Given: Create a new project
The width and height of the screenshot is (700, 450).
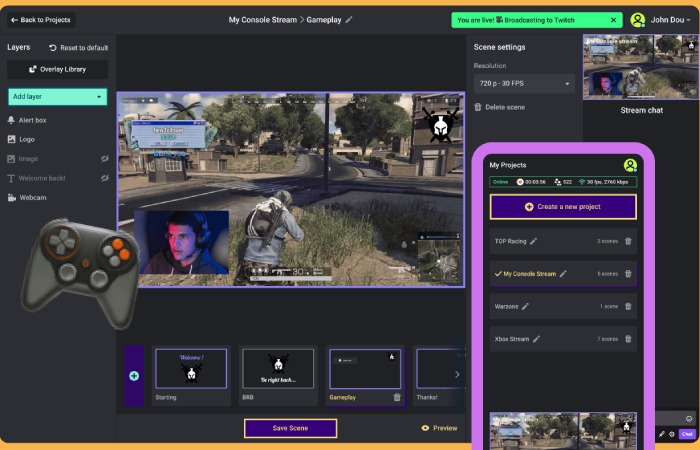Looking at the screenshot, I should coord(563,207).
